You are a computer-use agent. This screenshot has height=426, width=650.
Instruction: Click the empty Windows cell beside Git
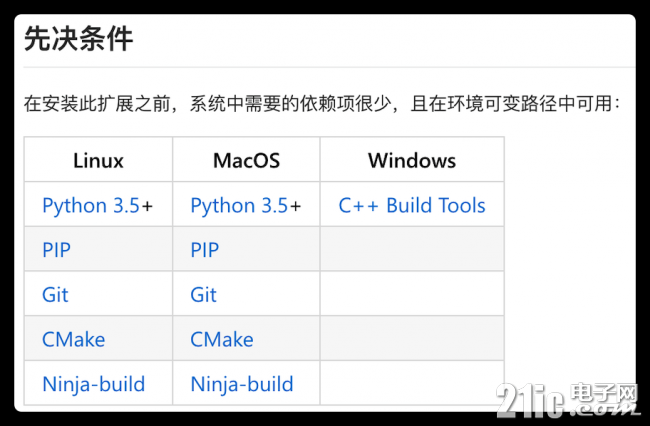412,294
